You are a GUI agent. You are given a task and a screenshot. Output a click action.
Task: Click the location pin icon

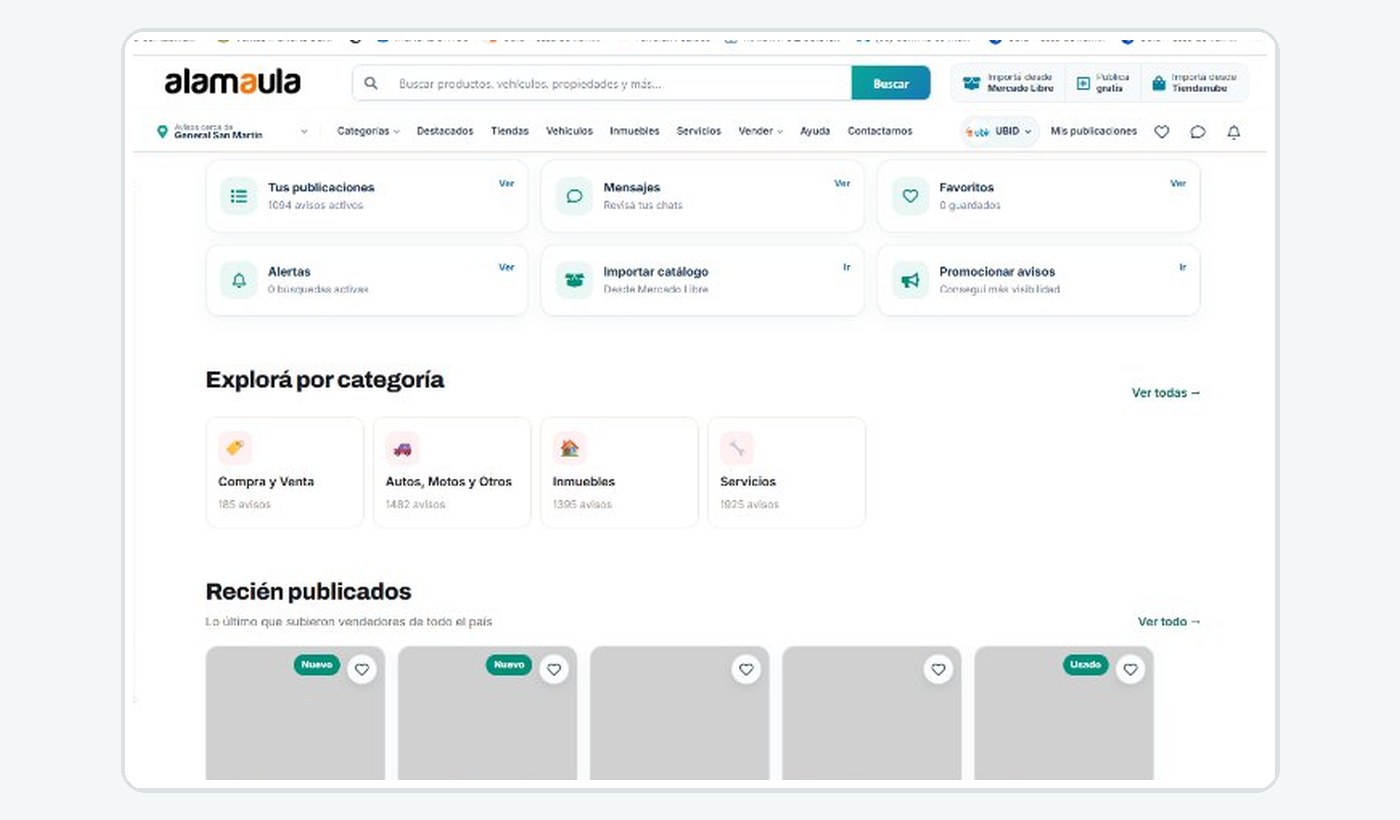(x=162, y=131)
